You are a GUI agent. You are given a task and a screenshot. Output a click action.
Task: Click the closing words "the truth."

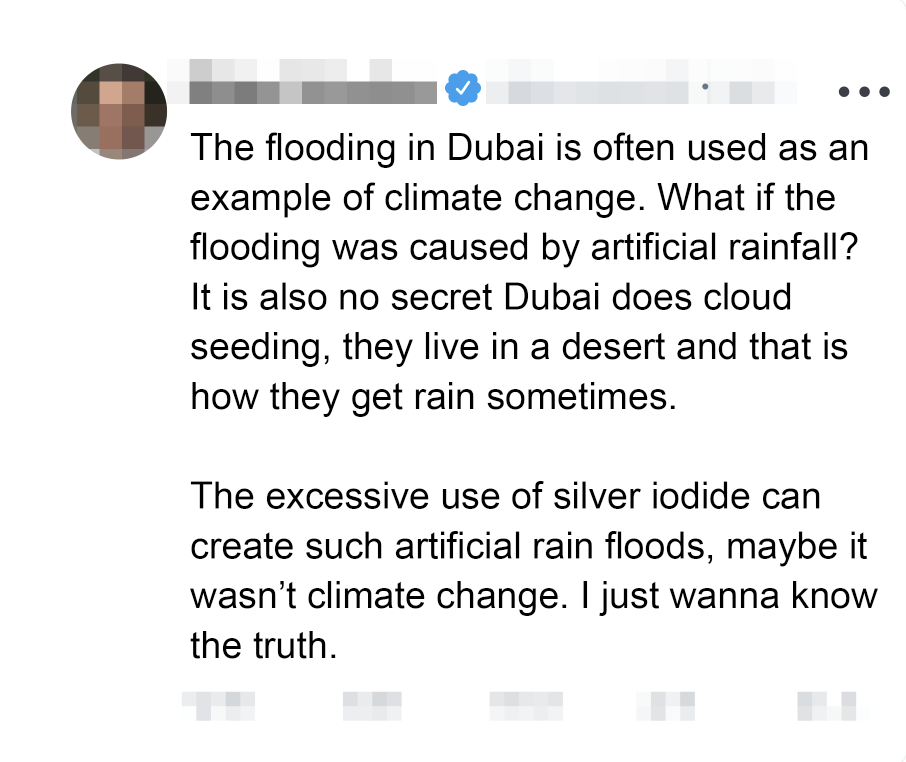point(260,645)
